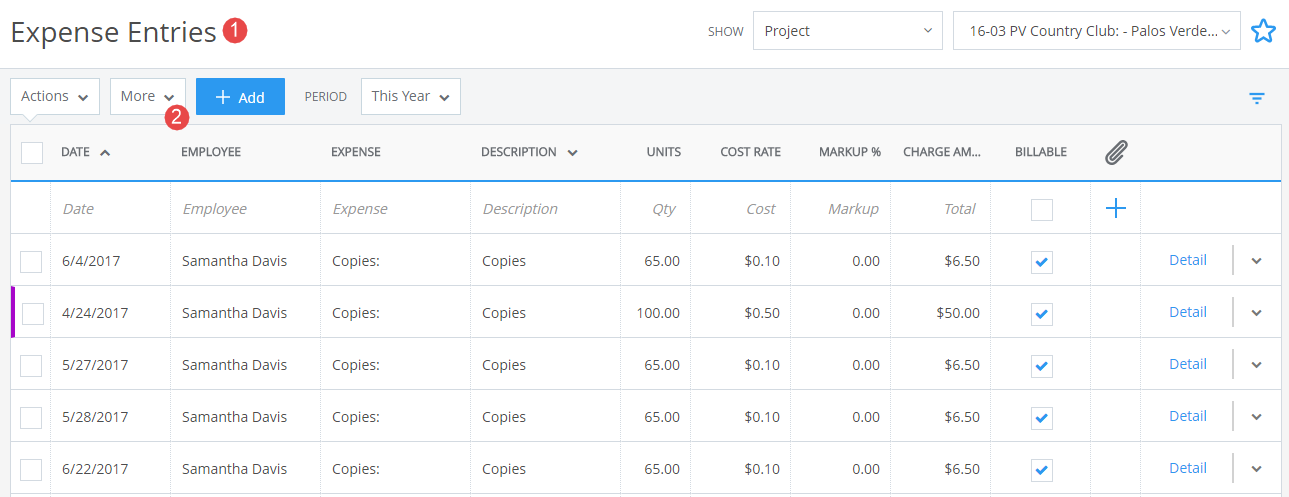The image size is (1289, 497).
Task: Open Detail link for 6/4/2017 entry
Action: [x=1188, y=260]
